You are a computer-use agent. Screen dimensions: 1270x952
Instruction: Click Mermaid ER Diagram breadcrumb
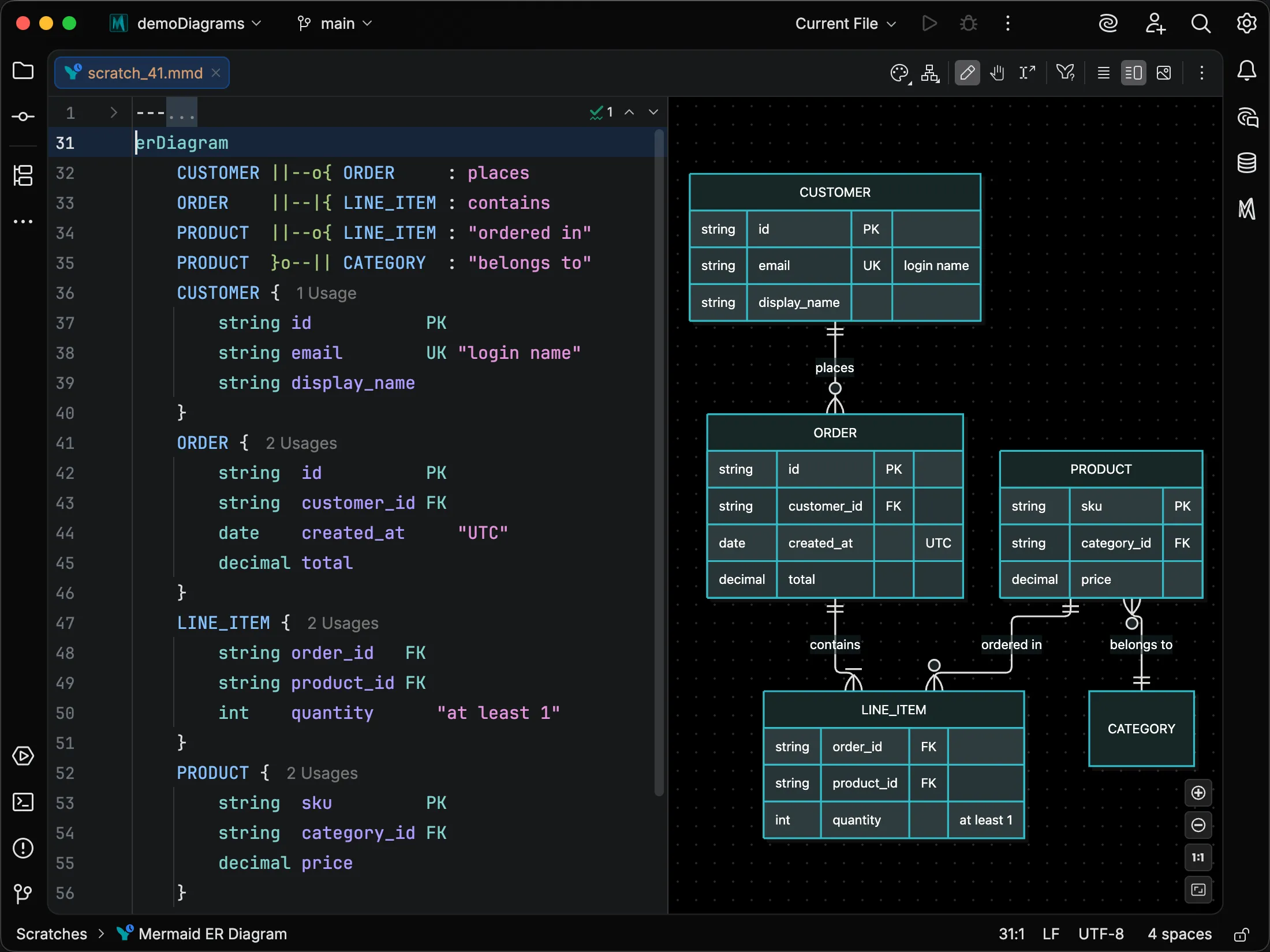(x=212, y=934)
